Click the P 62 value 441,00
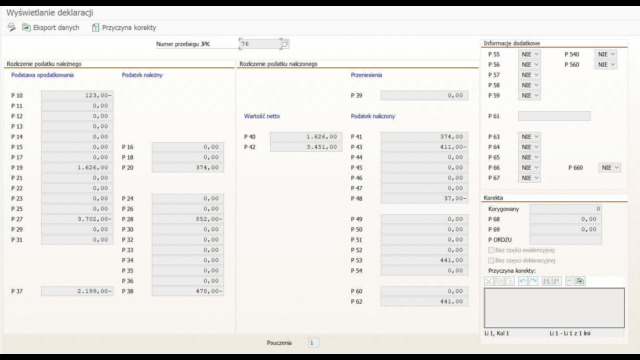This screenshot has width=640, height=360. pos(424,301)
